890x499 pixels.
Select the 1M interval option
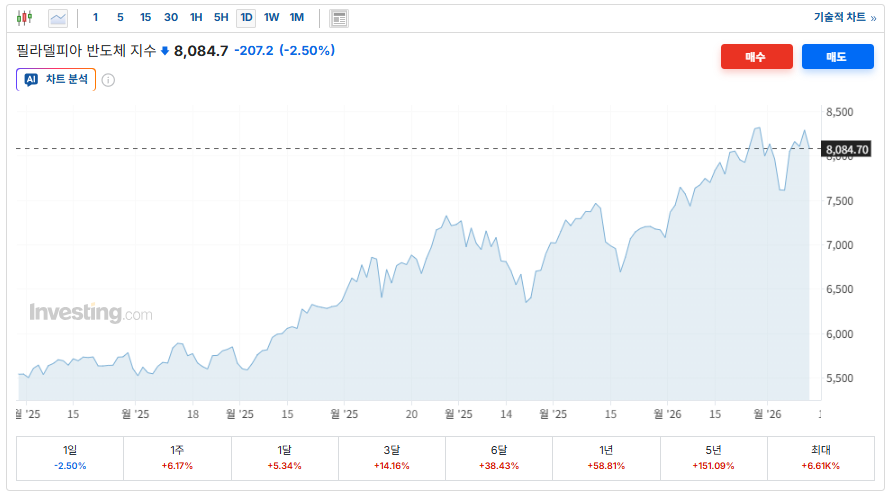tap(297, 17)
